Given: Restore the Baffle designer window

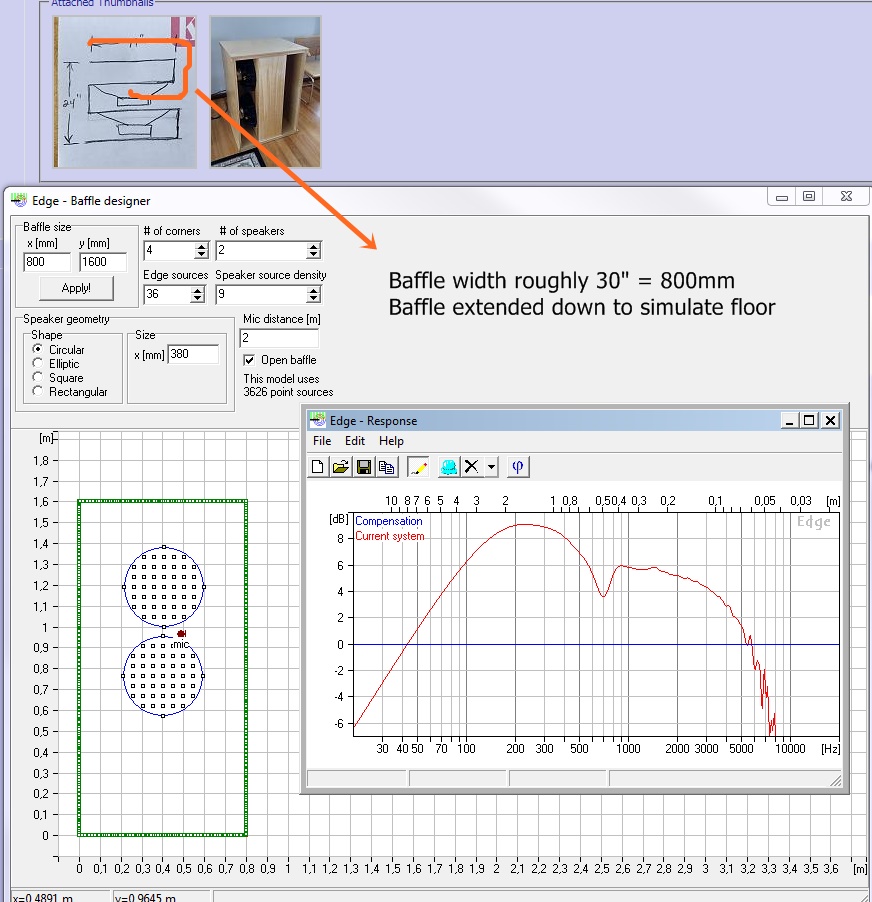Looking at the screenshot, I should tap(809, 197).
